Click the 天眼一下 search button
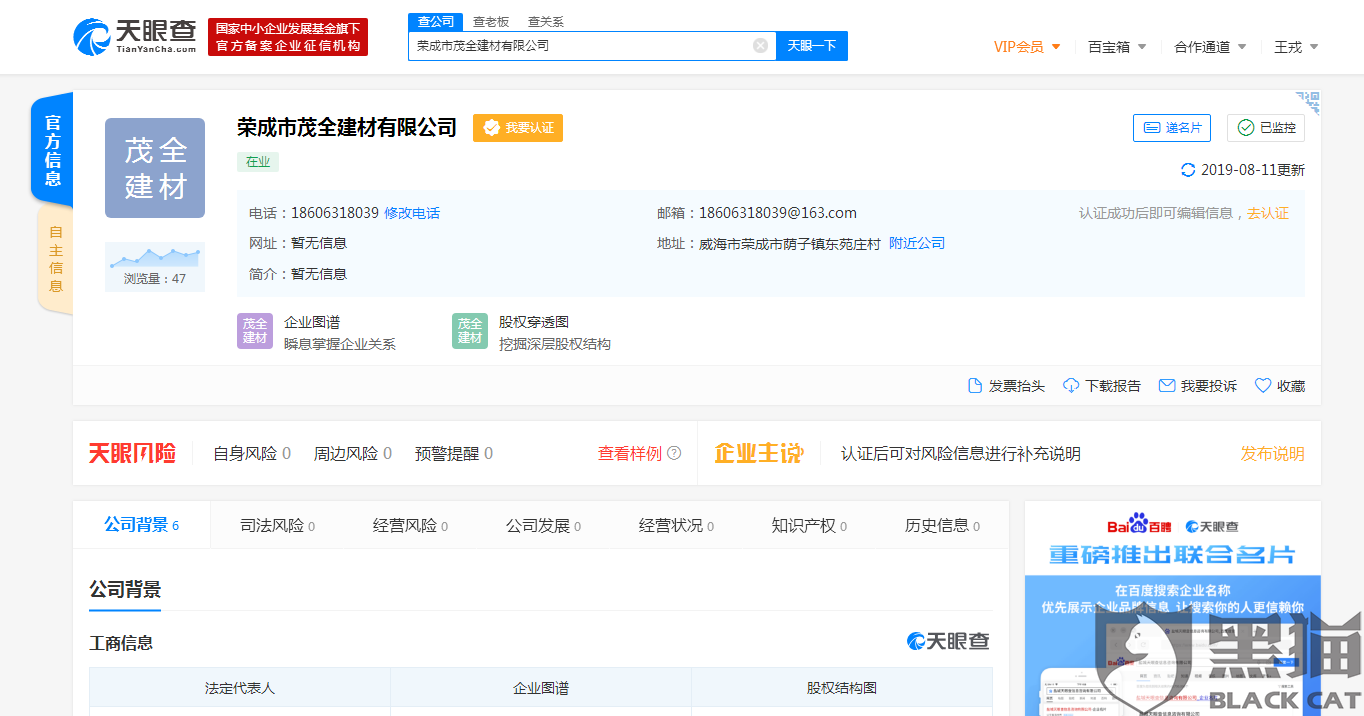This screenshot has width=1364, height=716. coord(811,45)
